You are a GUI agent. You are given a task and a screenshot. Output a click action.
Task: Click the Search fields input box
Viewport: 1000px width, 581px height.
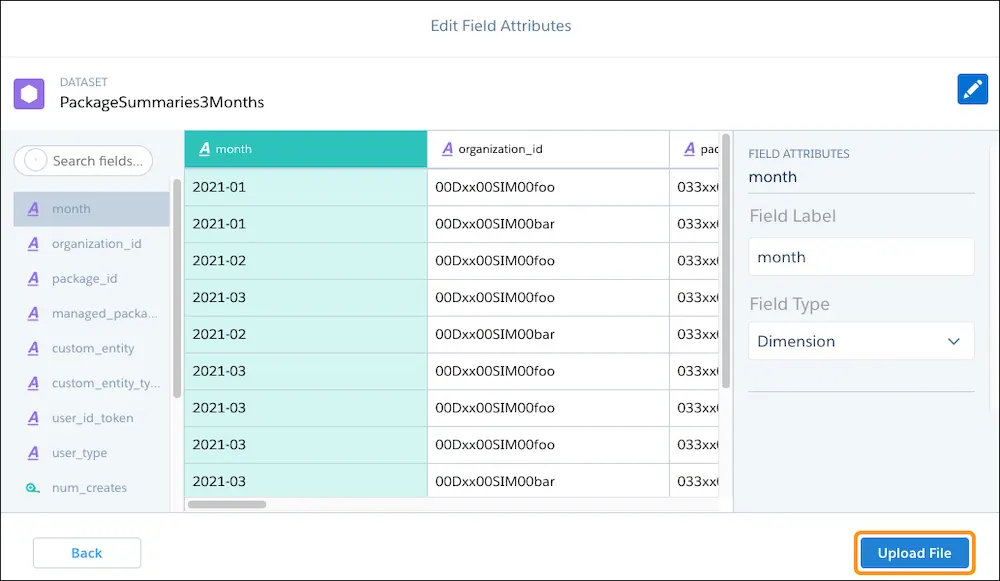tap(84, 161)
